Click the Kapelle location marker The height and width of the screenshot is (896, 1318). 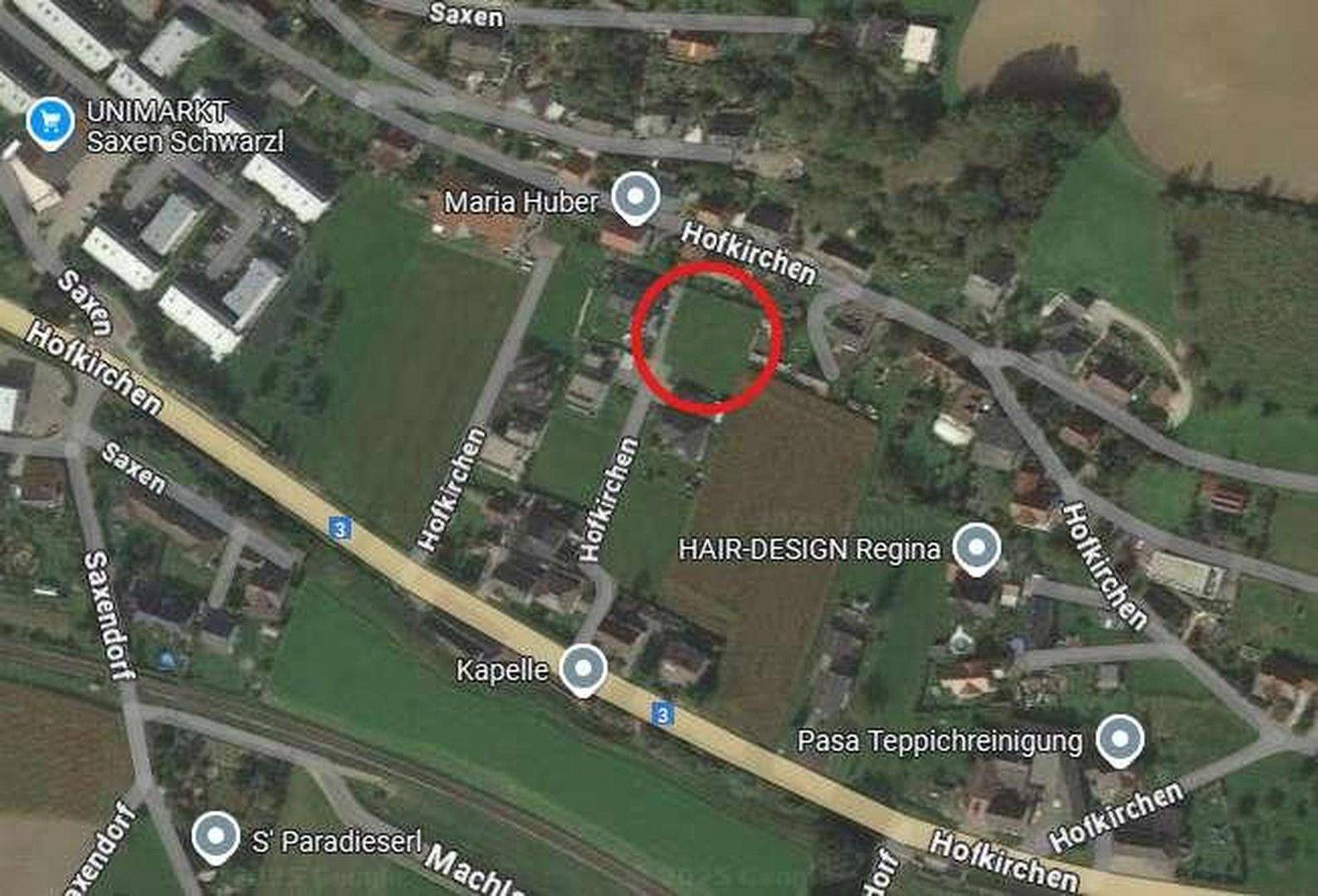[x=583, y=669]
